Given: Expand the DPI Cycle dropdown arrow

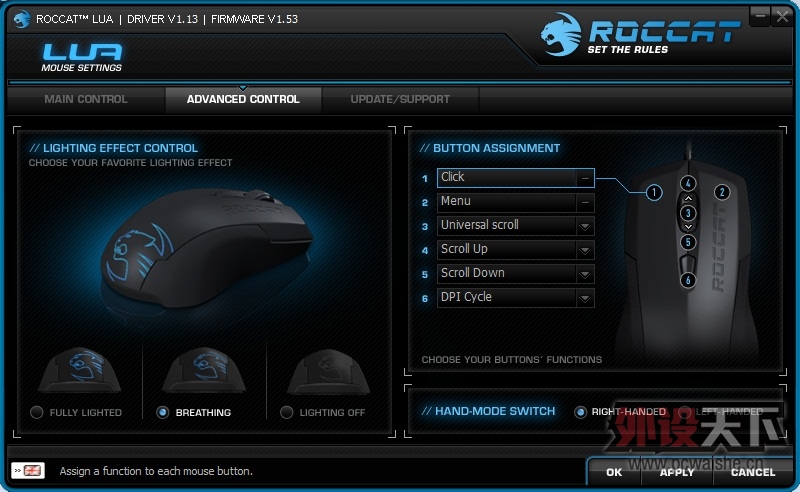Looking at the screenshot, I should (585, 298).
